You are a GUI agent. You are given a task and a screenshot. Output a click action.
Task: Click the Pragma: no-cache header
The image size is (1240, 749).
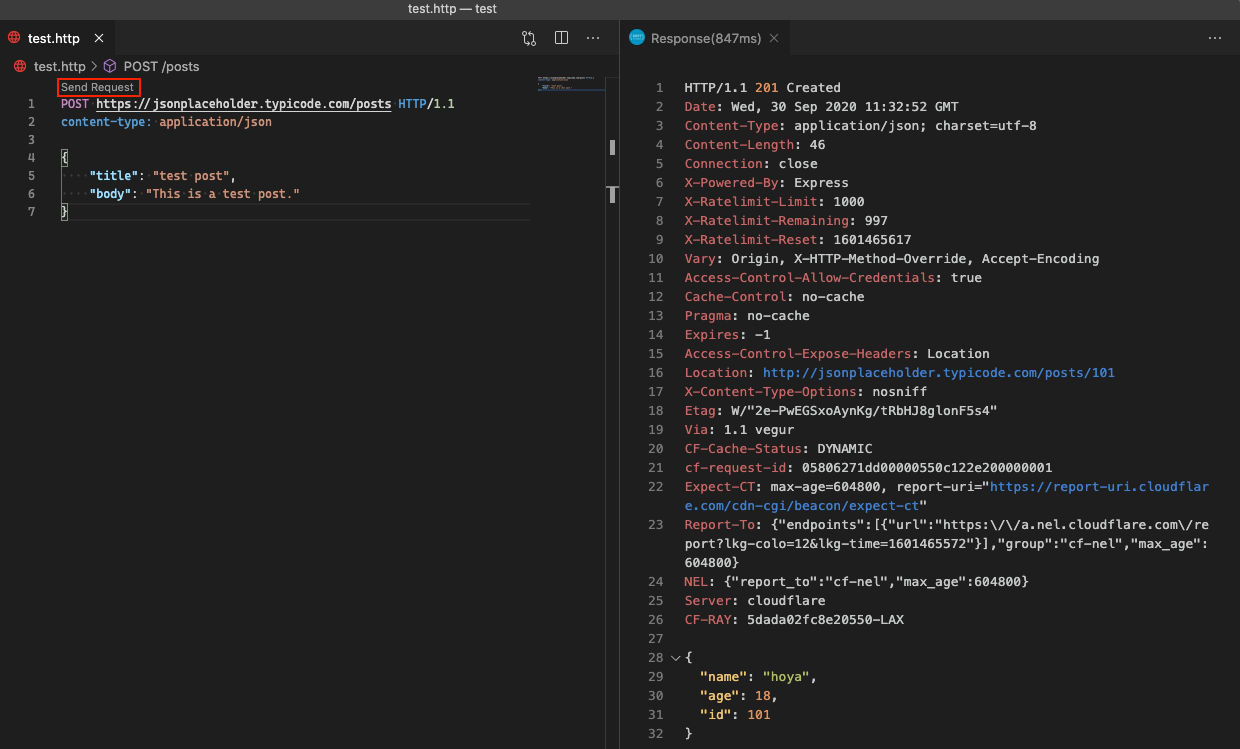tap(747, 315)
